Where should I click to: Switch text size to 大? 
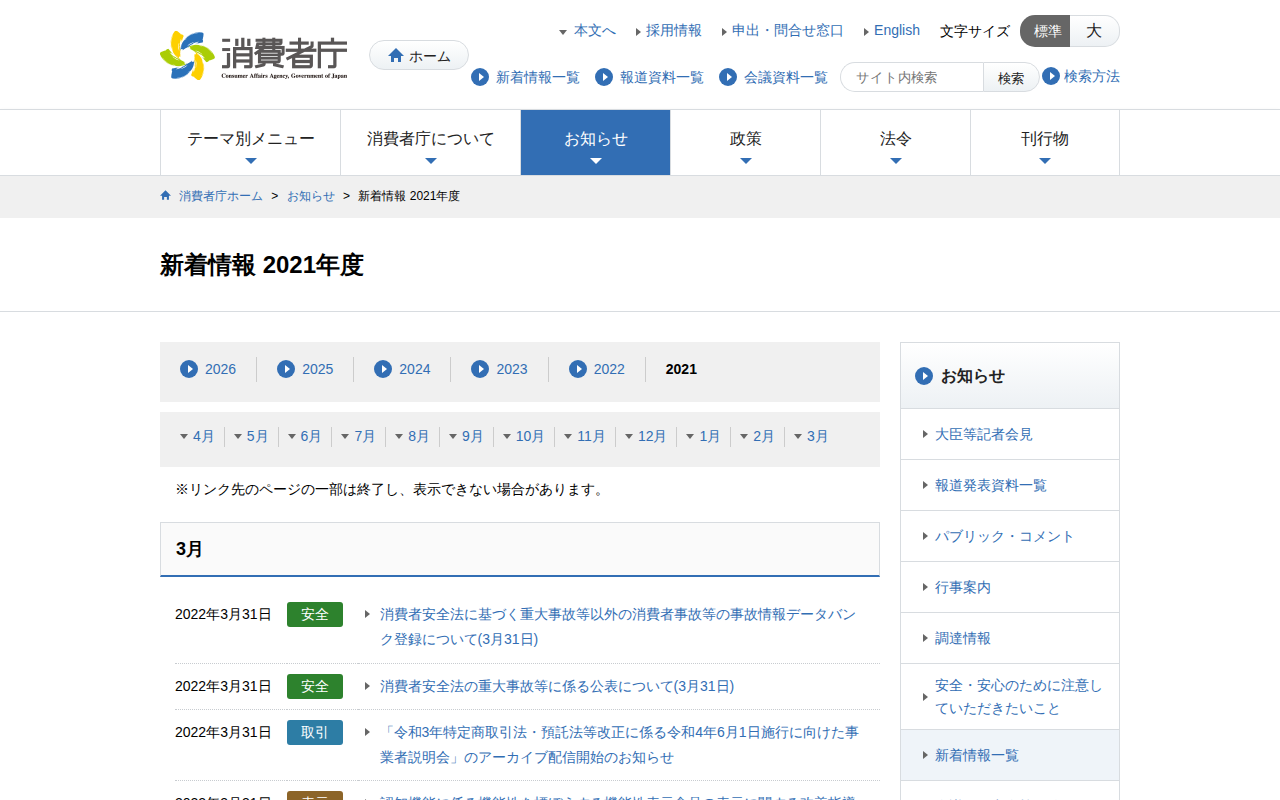[x=1094, y=31]
